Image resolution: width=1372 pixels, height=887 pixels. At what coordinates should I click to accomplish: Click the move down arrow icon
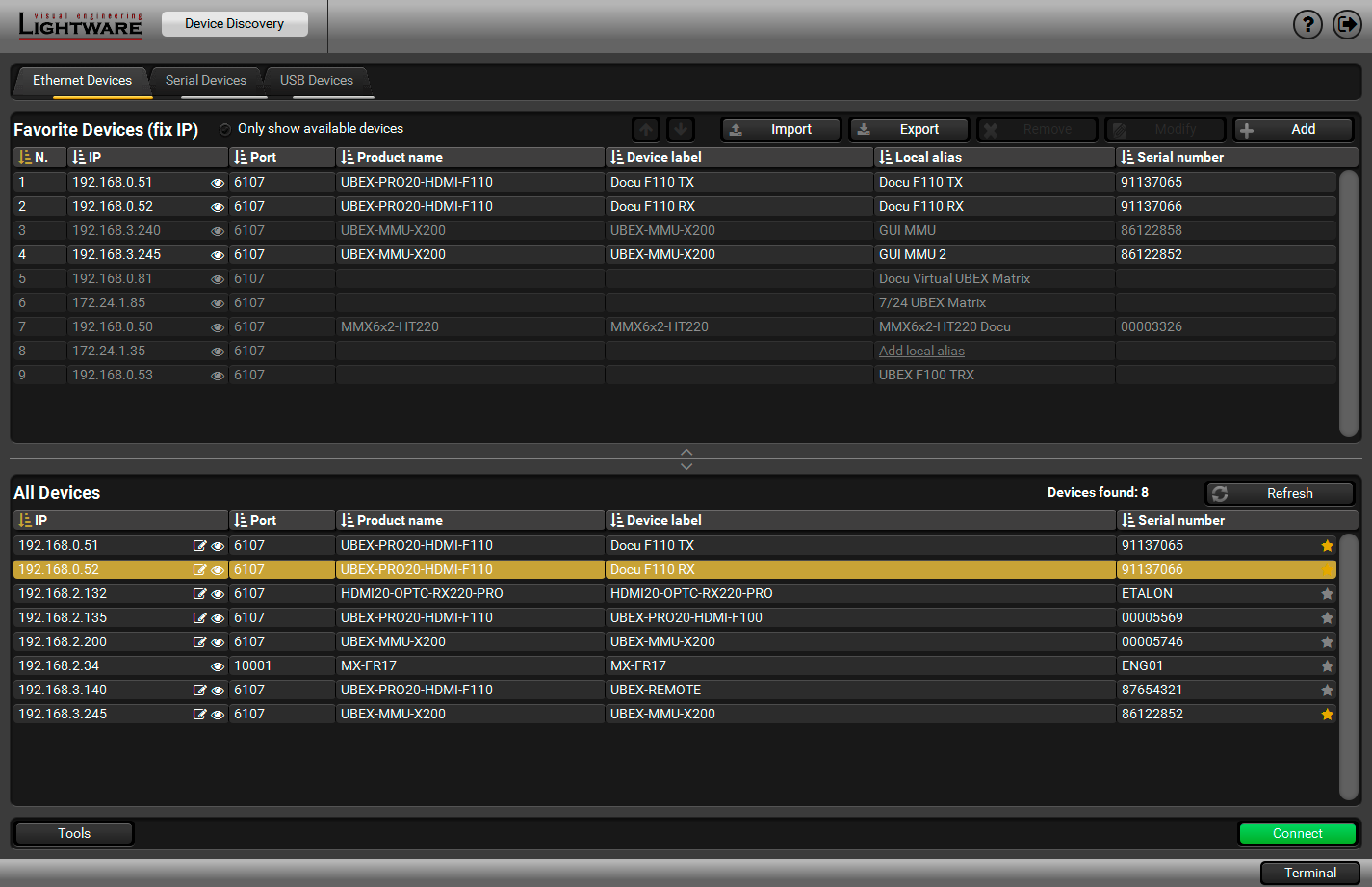pos(681,129)
